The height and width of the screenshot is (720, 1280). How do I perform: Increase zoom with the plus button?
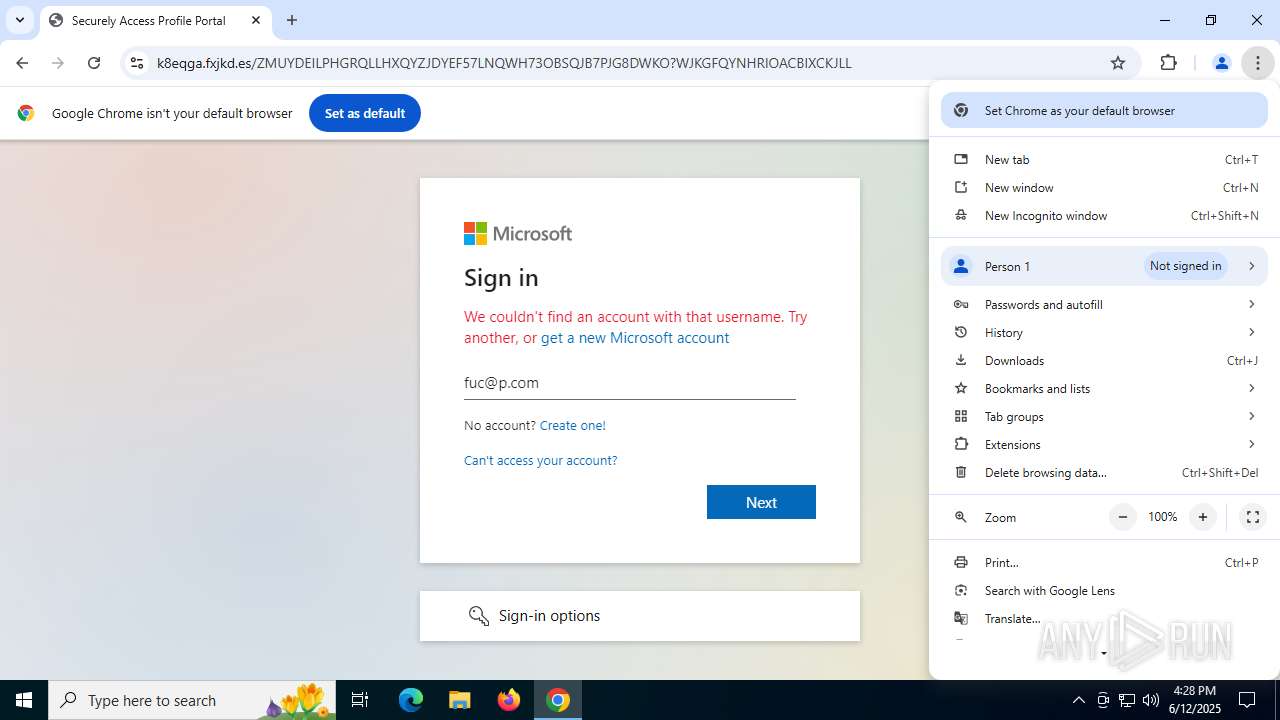tap(1203, 517)
